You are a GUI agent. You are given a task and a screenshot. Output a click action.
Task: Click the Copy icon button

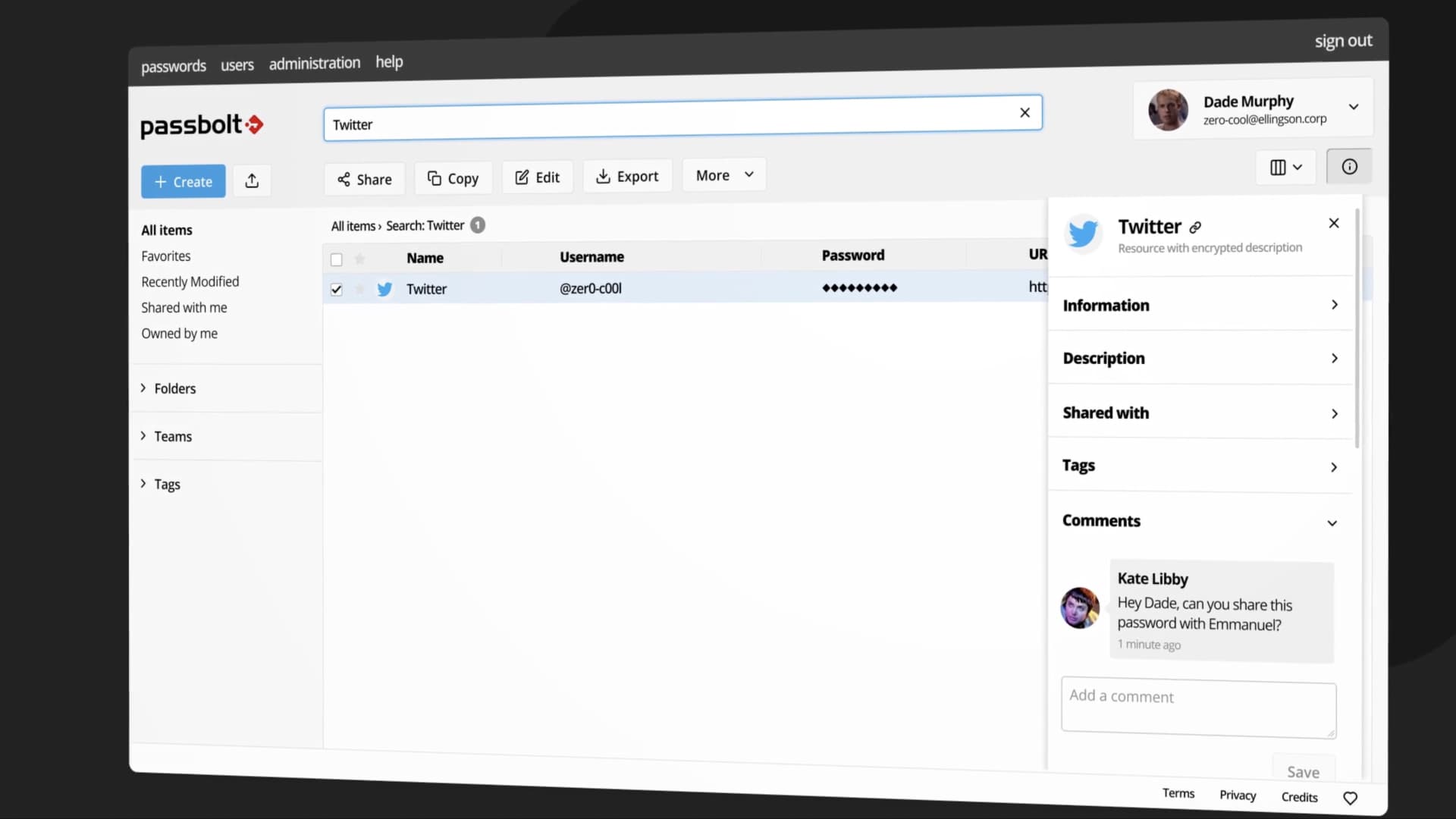(x=452, y=178)
